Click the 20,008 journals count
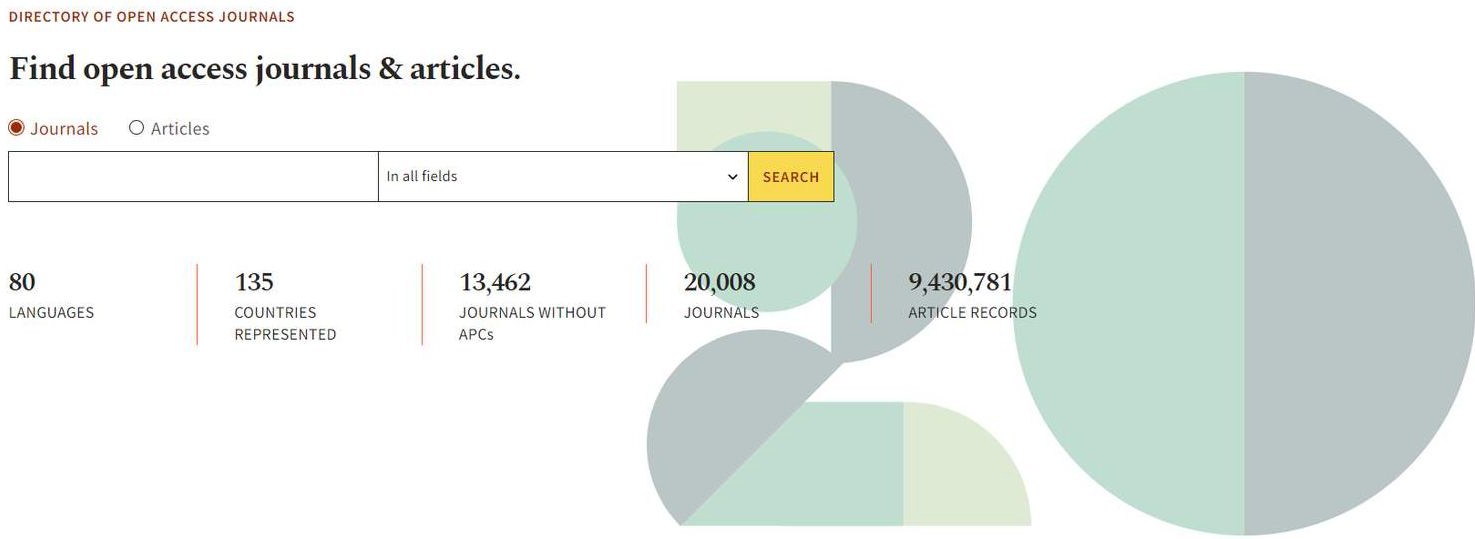The image size is (1475, 539). click(x=720, y=283)
